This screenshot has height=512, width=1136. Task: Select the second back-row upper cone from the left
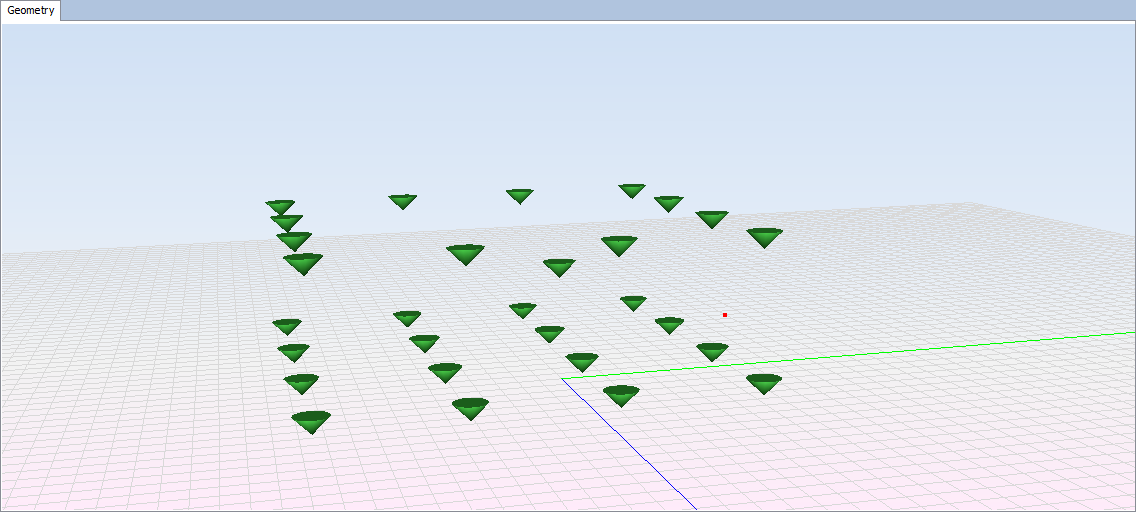point(402,201)
